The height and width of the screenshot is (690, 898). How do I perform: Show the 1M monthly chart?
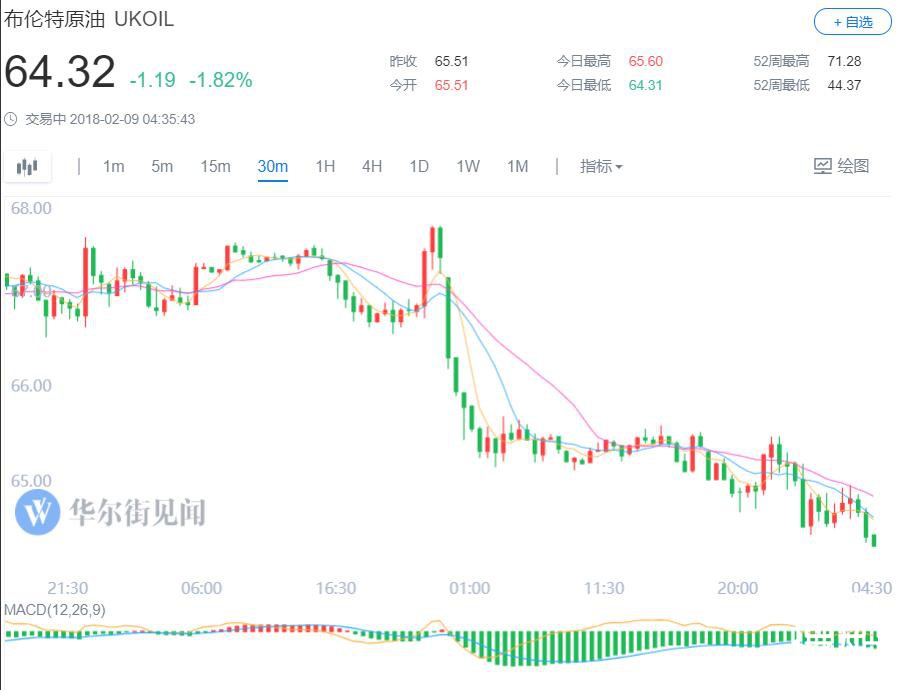pyautogui.click(x=517, y=166)
